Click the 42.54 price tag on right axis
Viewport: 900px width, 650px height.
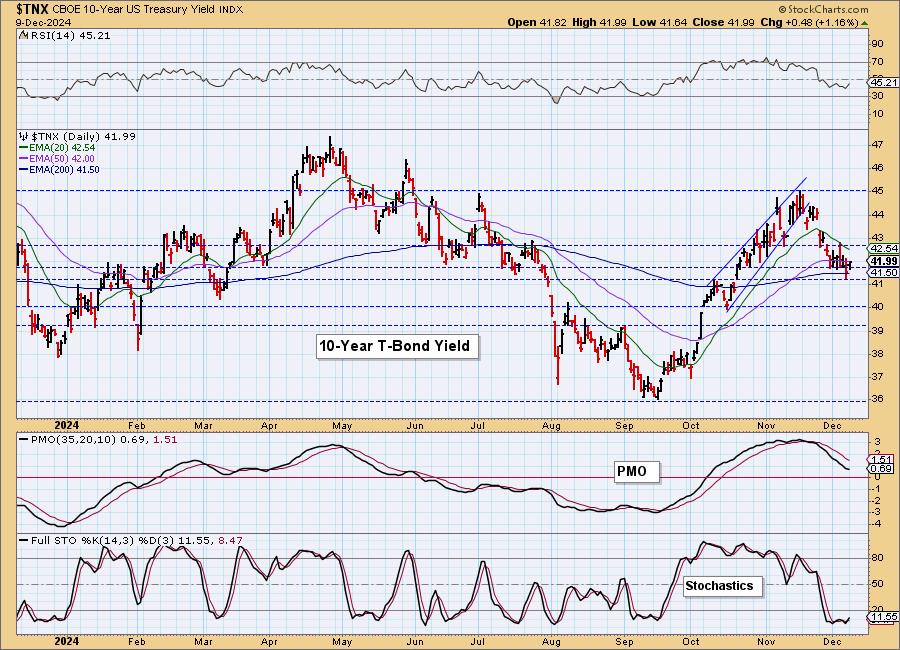[884, 248]
